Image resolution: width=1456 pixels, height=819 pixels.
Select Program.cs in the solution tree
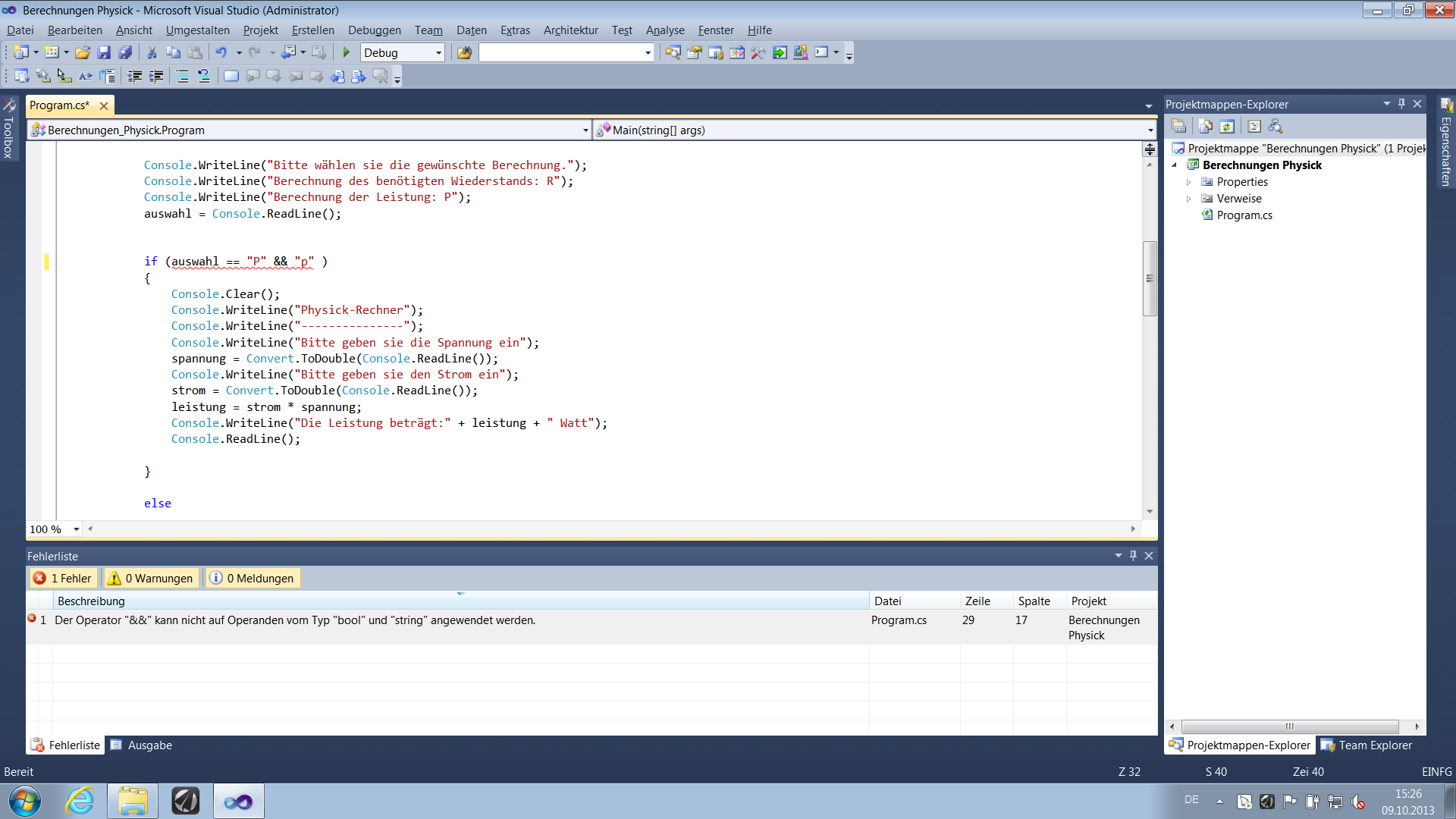pos(1244,215)
